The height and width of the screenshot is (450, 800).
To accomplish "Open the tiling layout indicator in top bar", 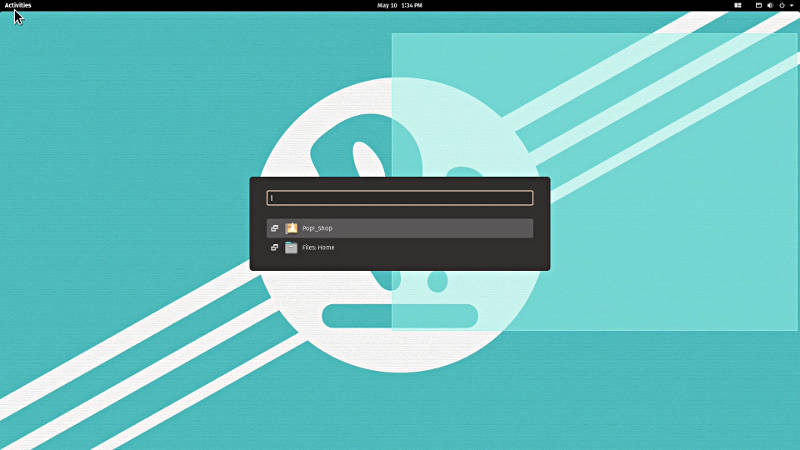I will (x=738, y=5).
